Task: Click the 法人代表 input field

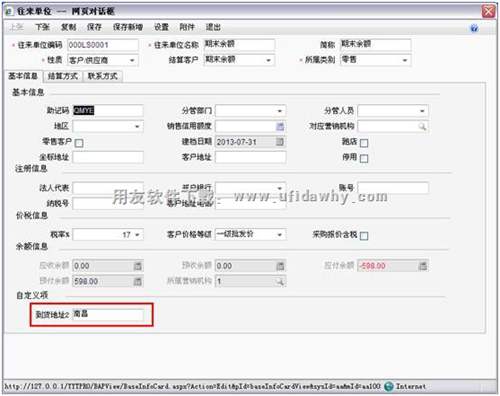Action: pos(108,188)
